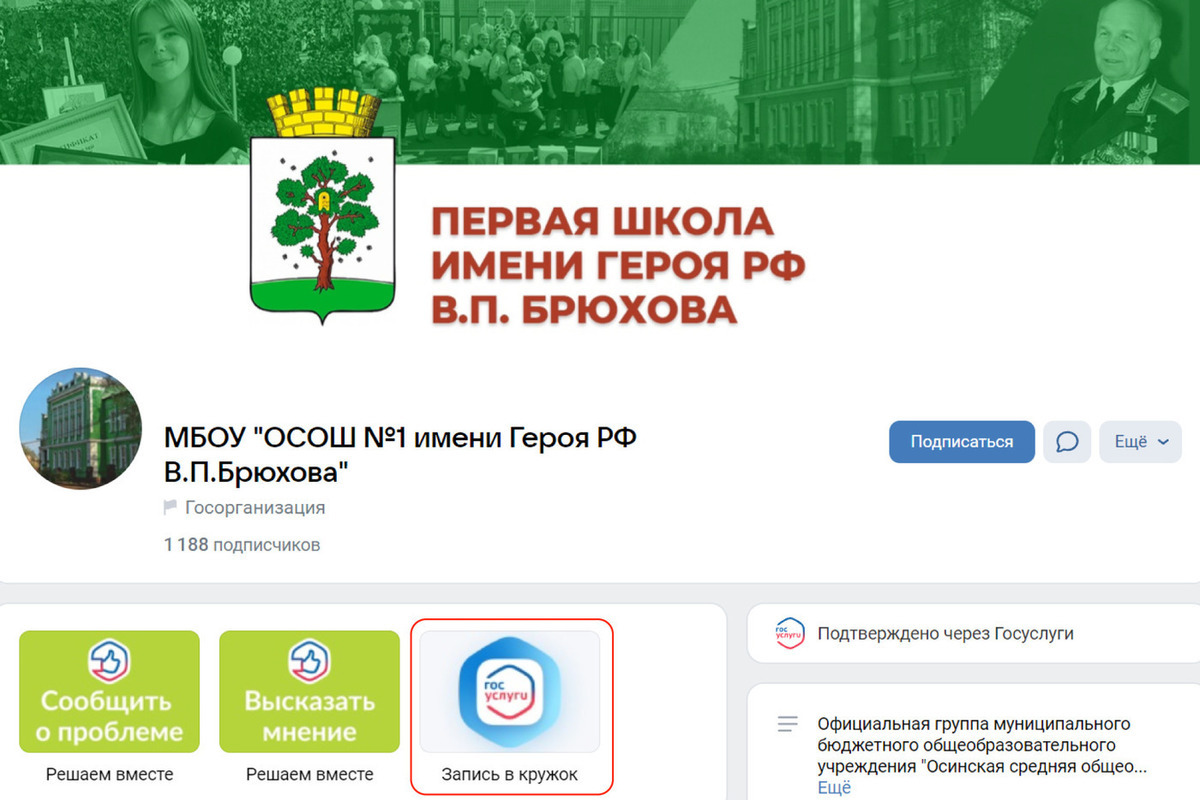Viewport: 1200px width, 800px height.
Task: Click the group title МБОУ "ОСОШ №1 имени Героя РФ В.П.Брюхова"
Action: [x=400, y=454]
